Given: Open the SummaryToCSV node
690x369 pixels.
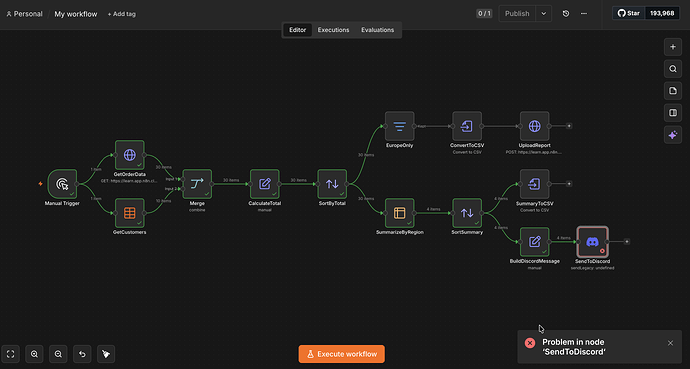Looking at the screenshot, I should pos(534,184).
